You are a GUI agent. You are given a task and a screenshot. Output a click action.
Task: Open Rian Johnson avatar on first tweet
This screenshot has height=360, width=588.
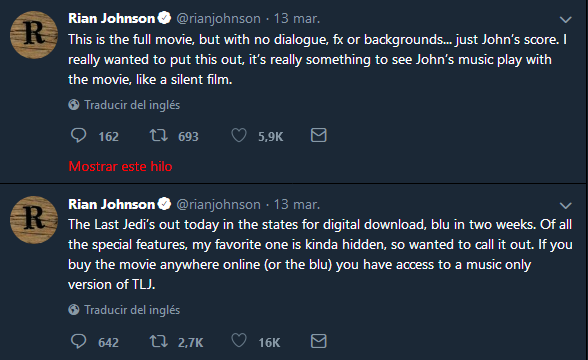coord(34,35)
